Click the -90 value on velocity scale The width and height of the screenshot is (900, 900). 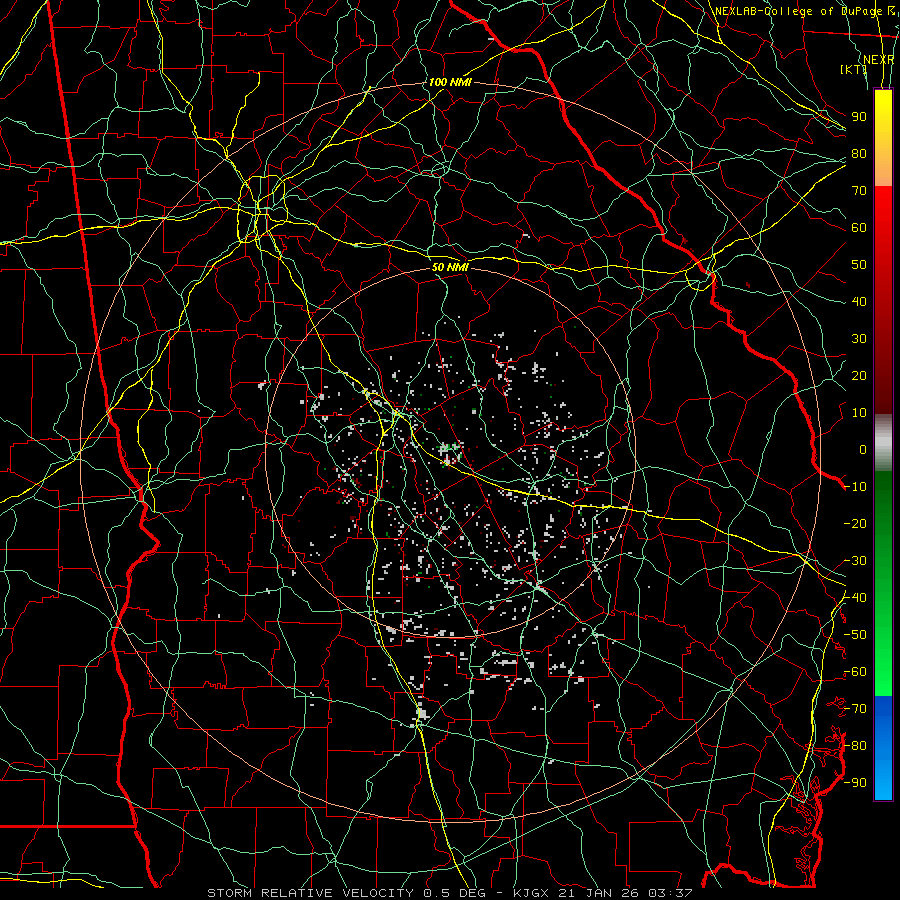855,783
